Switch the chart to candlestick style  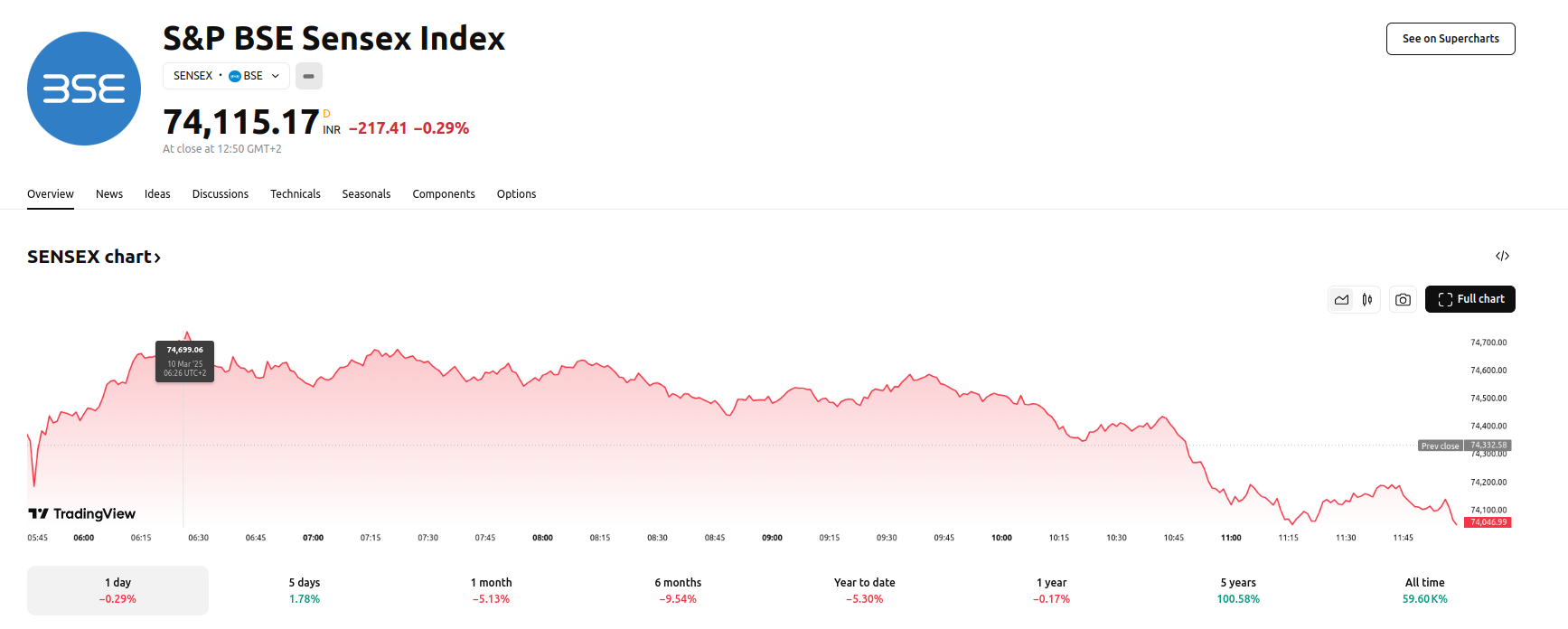click(x=1366, y=299)
